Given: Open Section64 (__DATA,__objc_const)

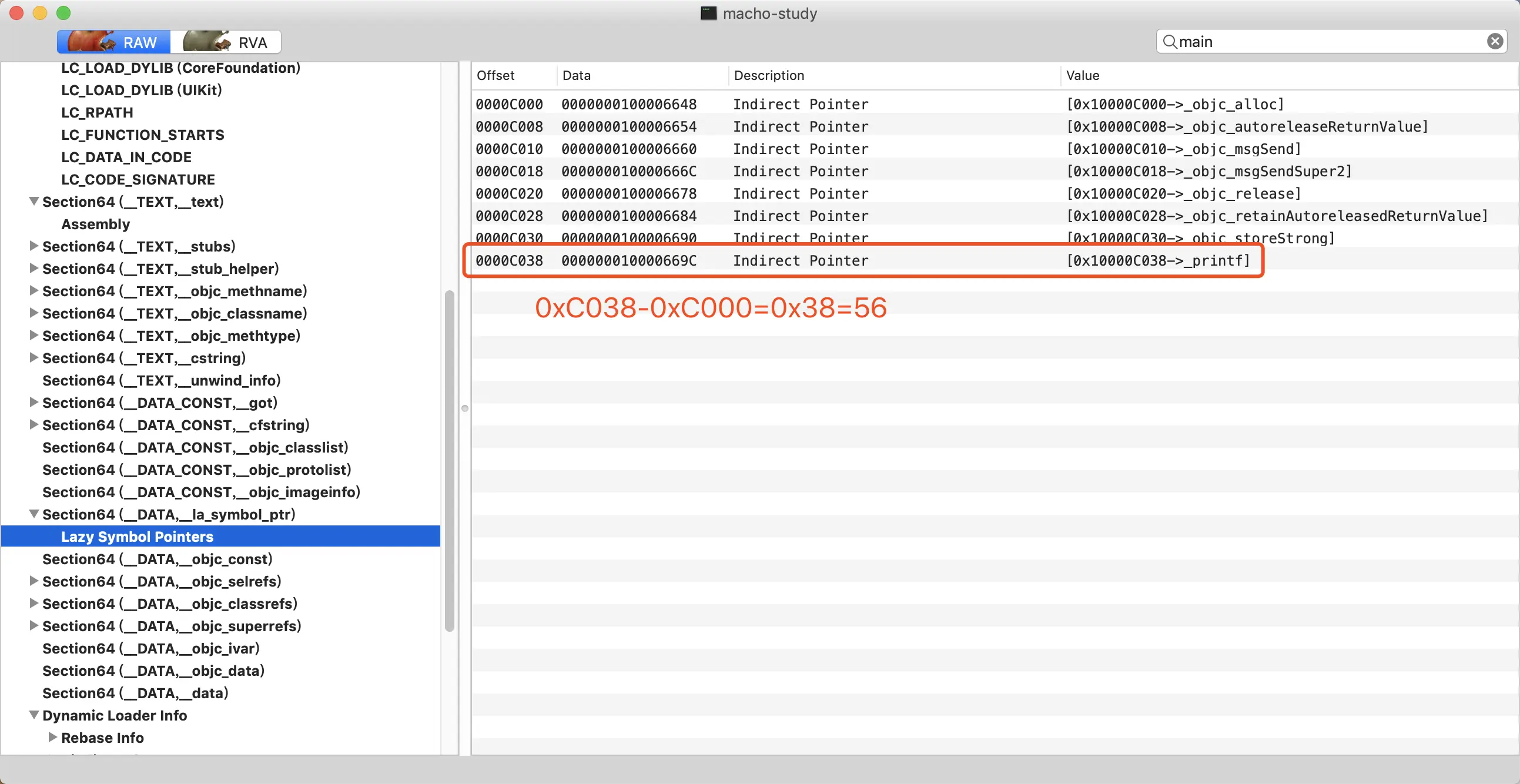Looking at the screenshot, I should tap(157, 559).
